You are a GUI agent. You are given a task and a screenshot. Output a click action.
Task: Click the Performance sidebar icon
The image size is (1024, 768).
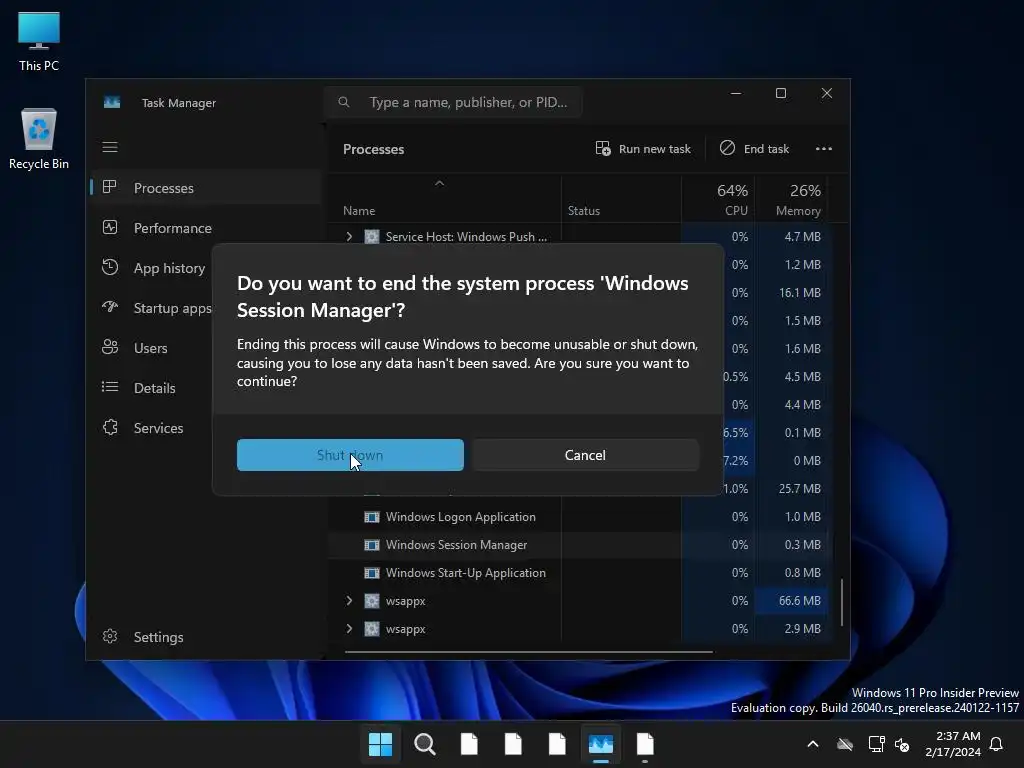[x=110, y=227]
